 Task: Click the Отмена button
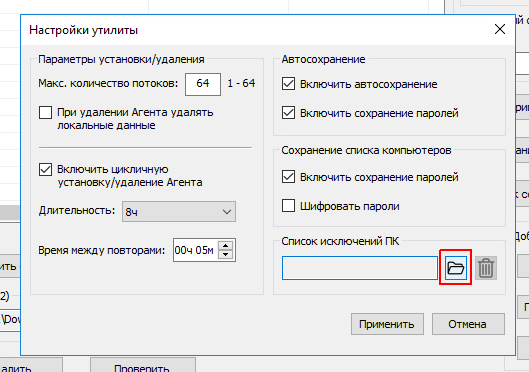(468, 324)
